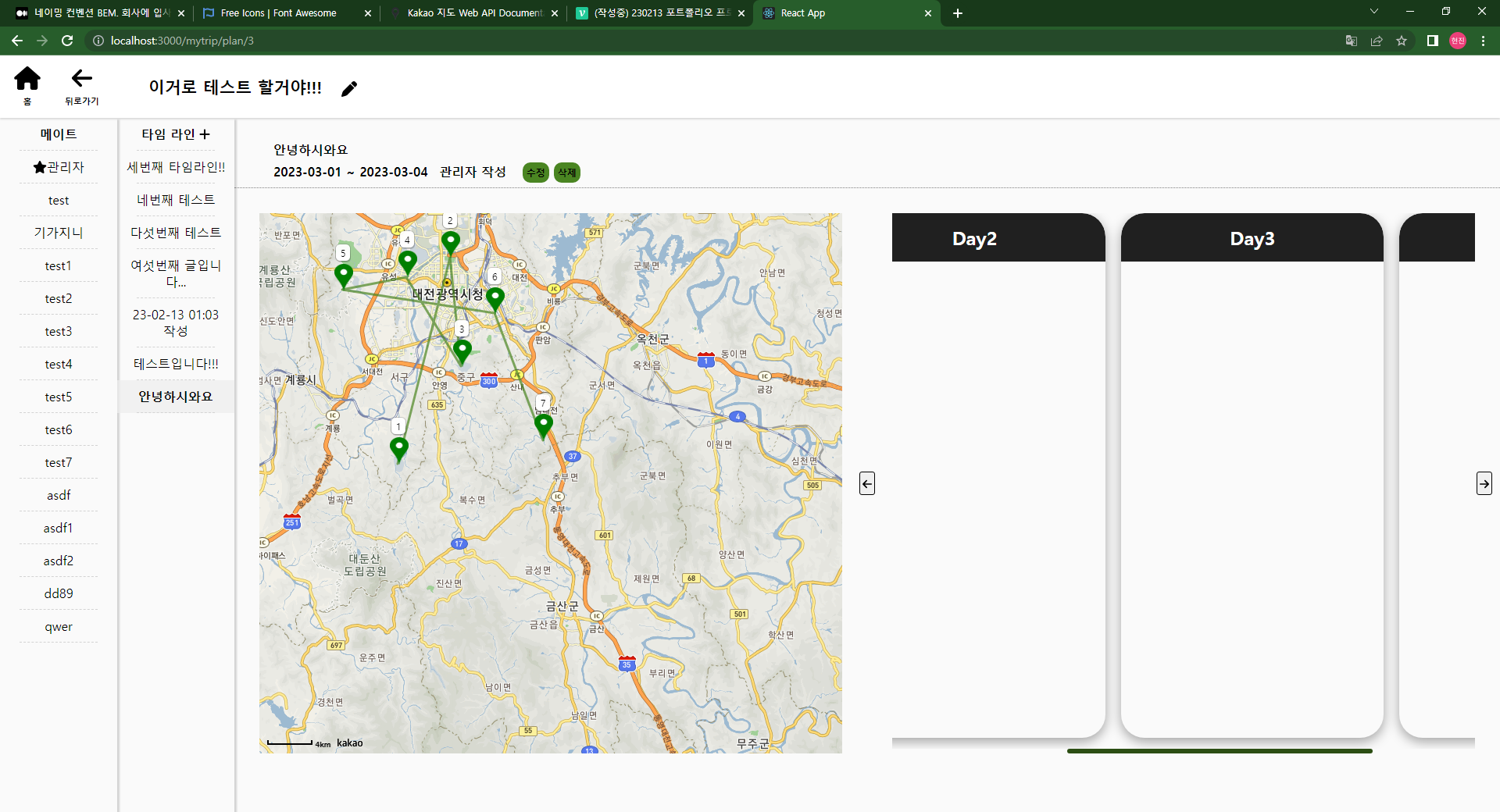Viewport: 1500px width, 812px height.
Task: Reload the page in the browser
Action: pyautogui.click(x=67, y=41)
